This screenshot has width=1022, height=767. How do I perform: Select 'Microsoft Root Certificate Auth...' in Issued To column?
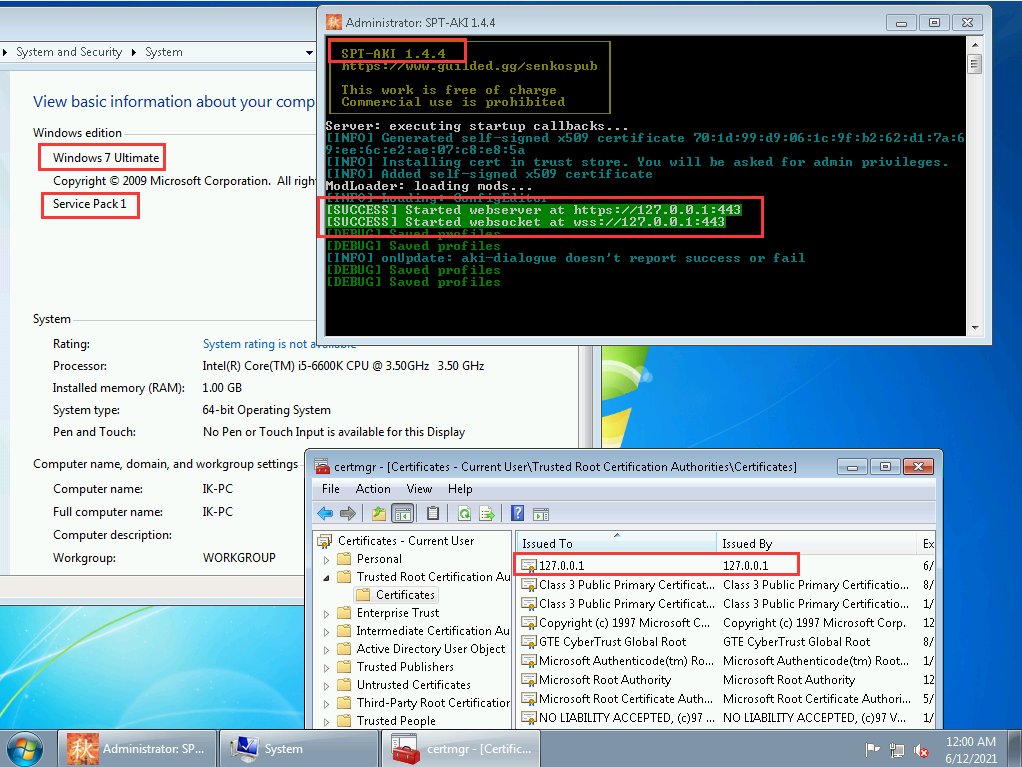point(626,699)
